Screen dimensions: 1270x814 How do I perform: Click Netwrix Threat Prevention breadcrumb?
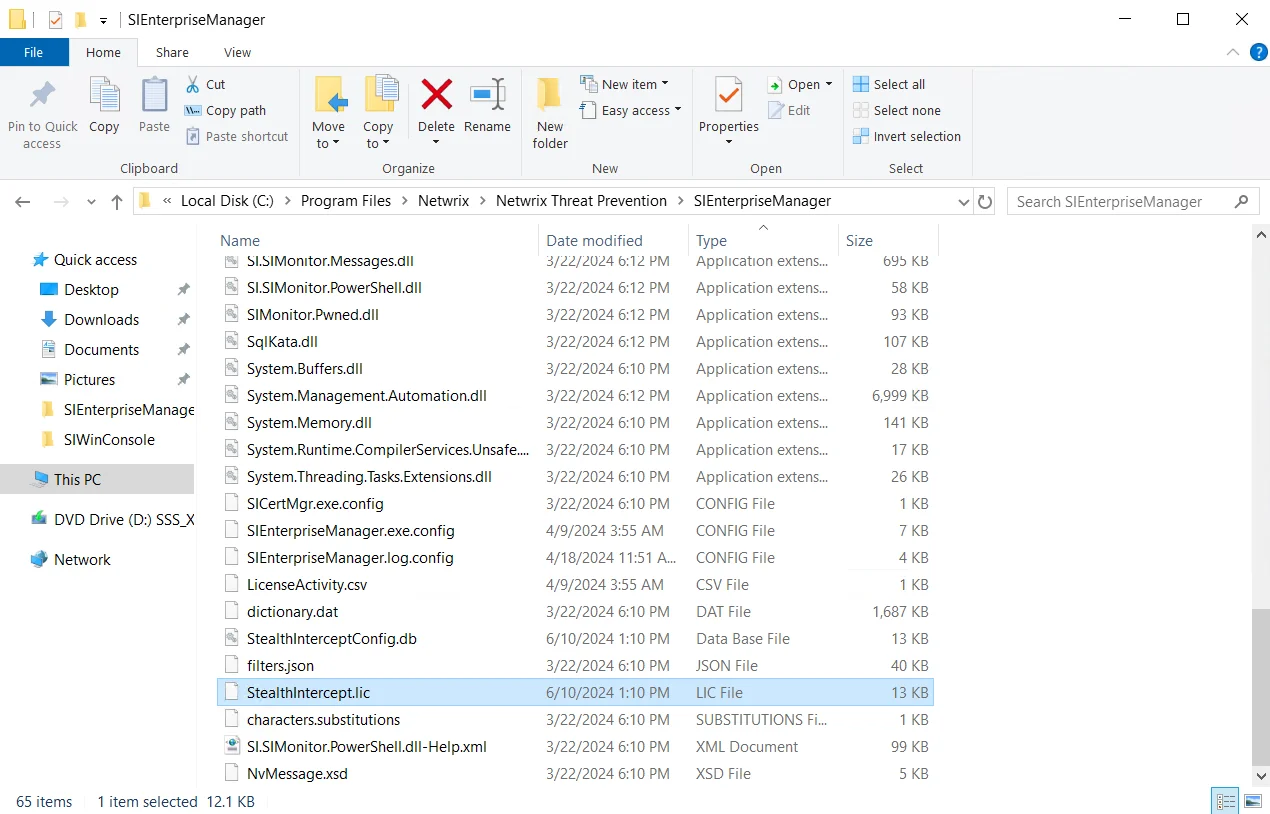coord(581,200)
